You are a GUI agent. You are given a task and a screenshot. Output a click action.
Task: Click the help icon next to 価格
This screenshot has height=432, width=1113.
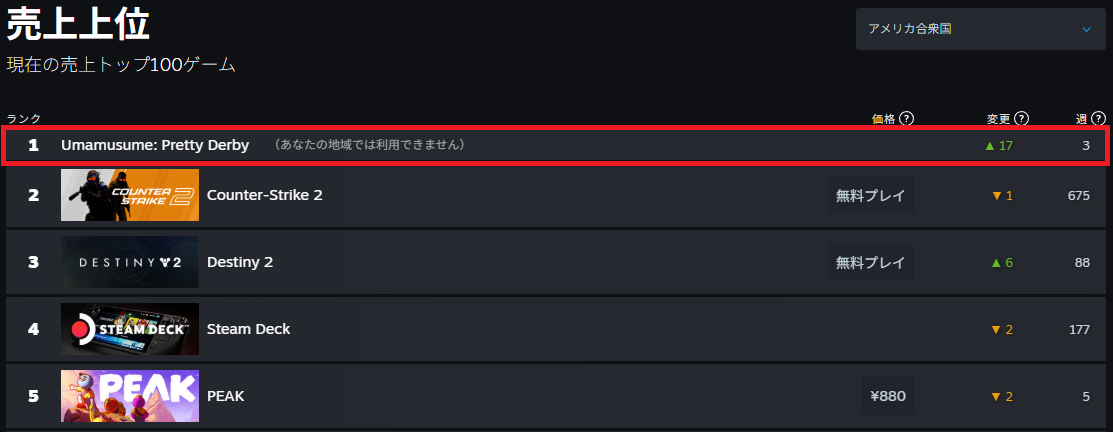(907, 118)
